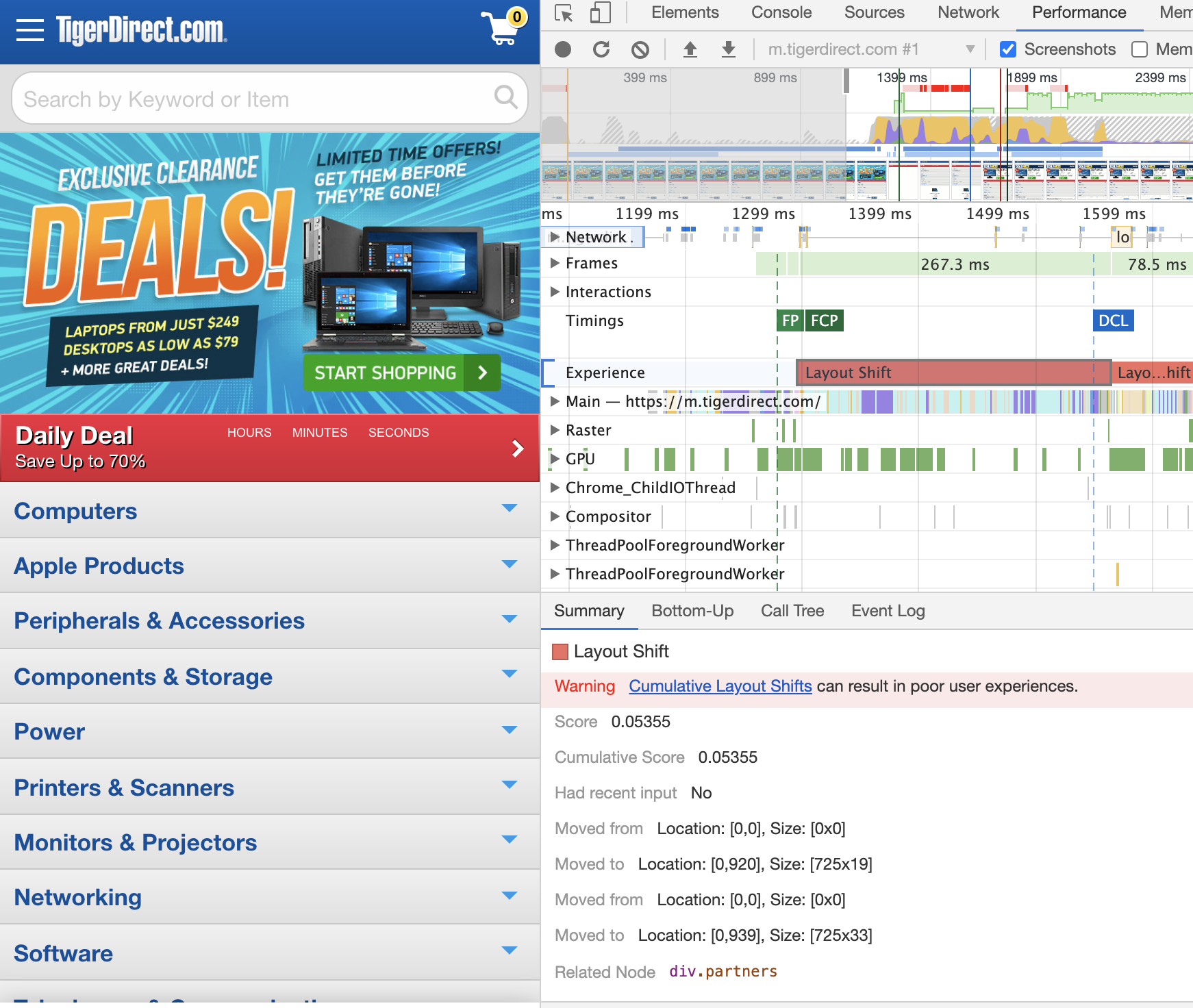This screenshot has width=1193, height=1008.
Task: Click the Daily Deal arrow icon
Action: coord(518,449)
